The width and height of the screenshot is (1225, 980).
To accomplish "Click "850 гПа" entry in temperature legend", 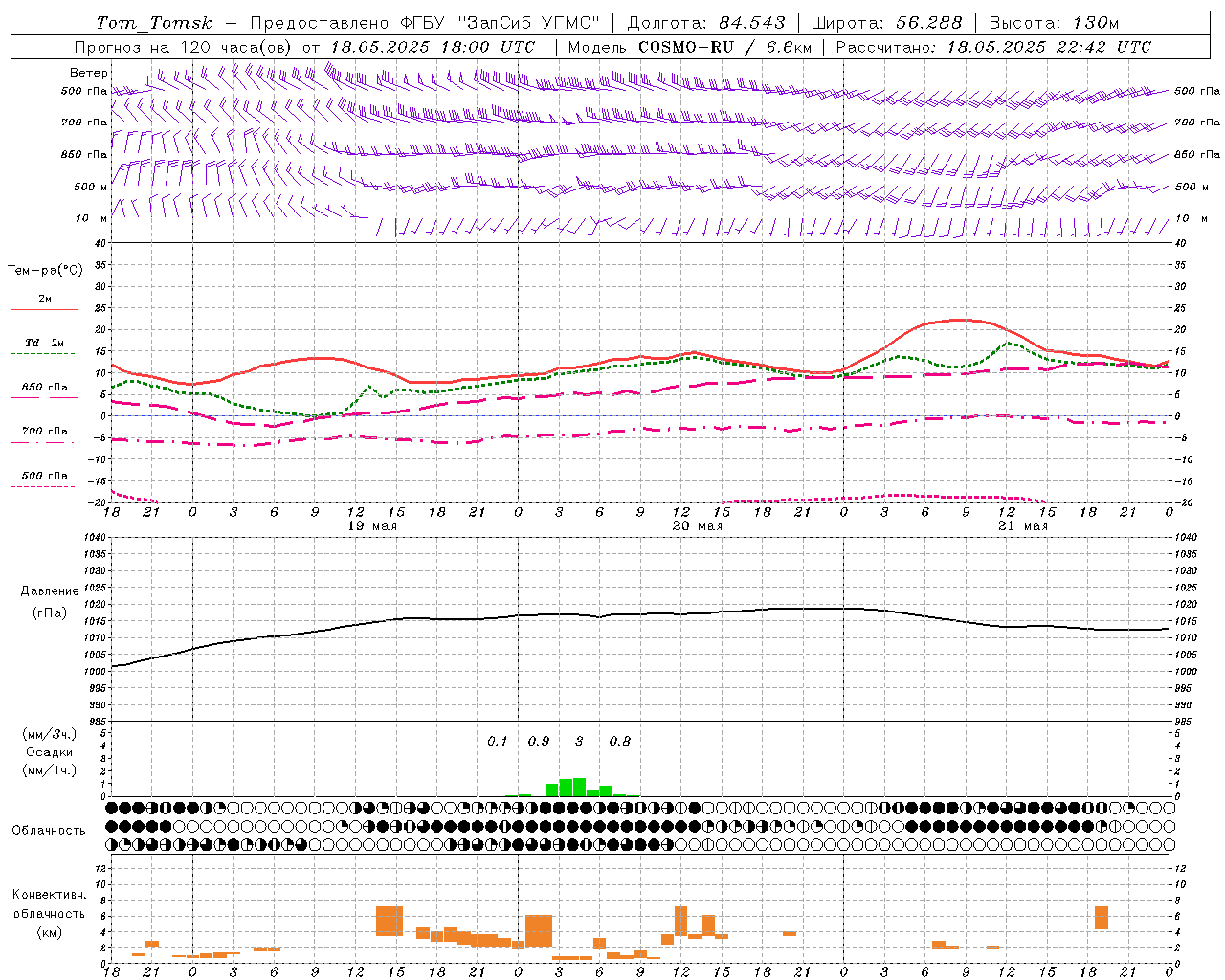I will click(44, 388).
